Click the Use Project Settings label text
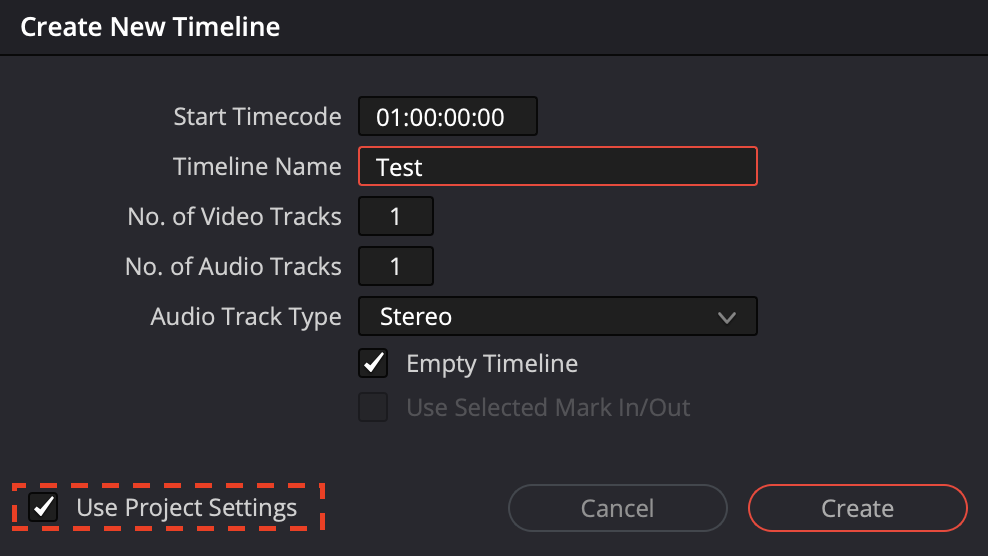The height and width of the screenshot is (556, 988). point(187,507)
